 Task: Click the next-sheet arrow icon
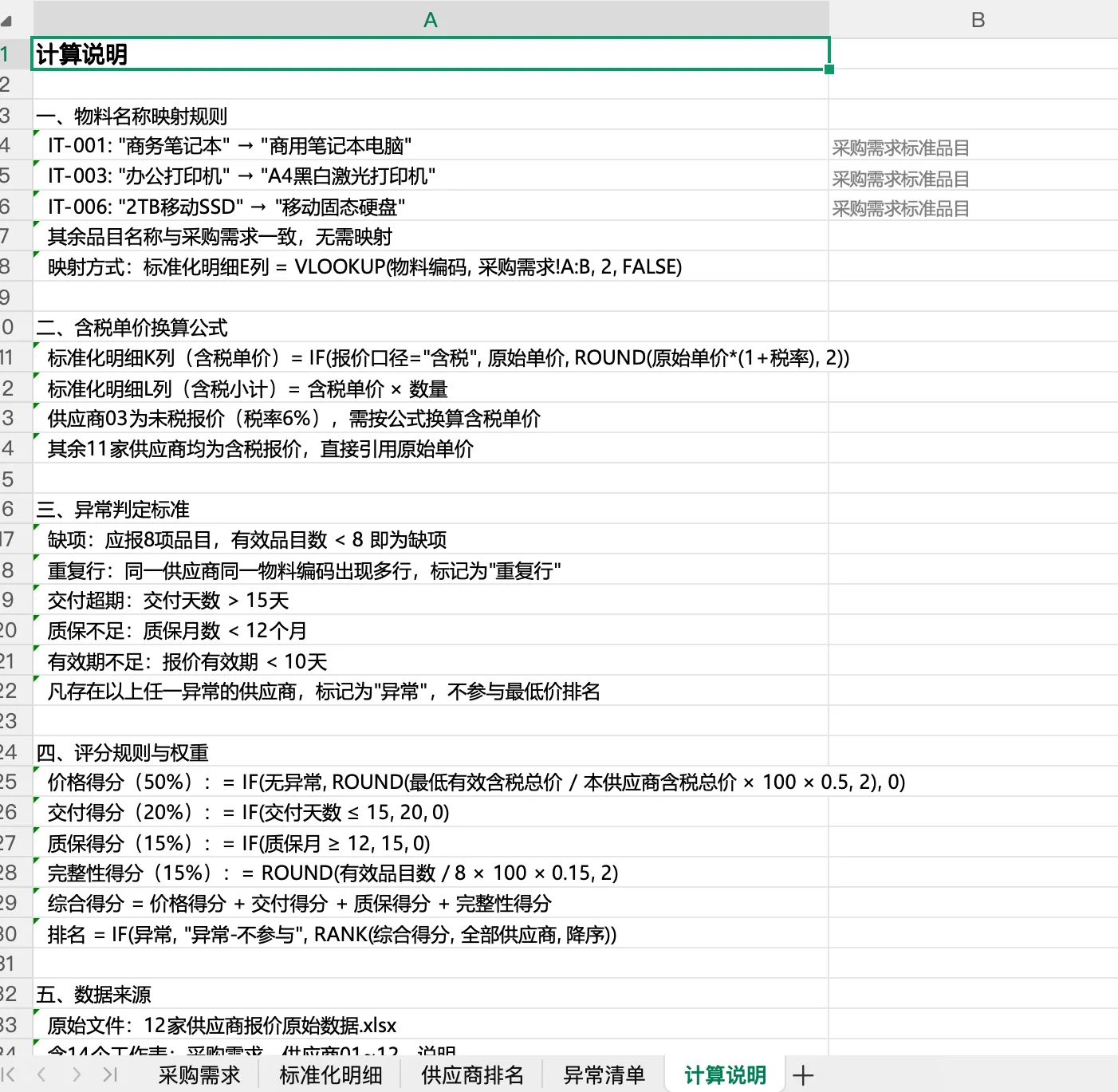[77, 1074]
